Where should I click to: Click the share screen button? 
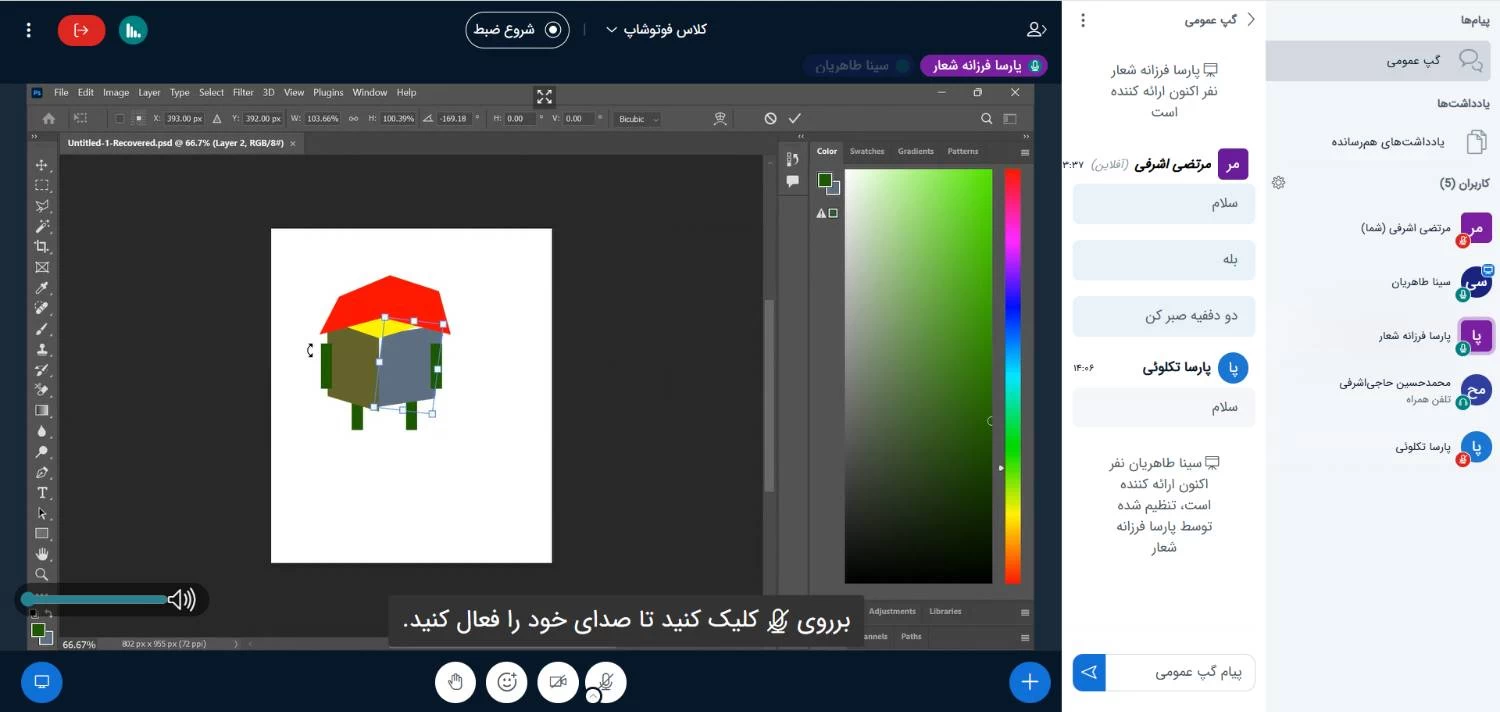pos(41,682)
